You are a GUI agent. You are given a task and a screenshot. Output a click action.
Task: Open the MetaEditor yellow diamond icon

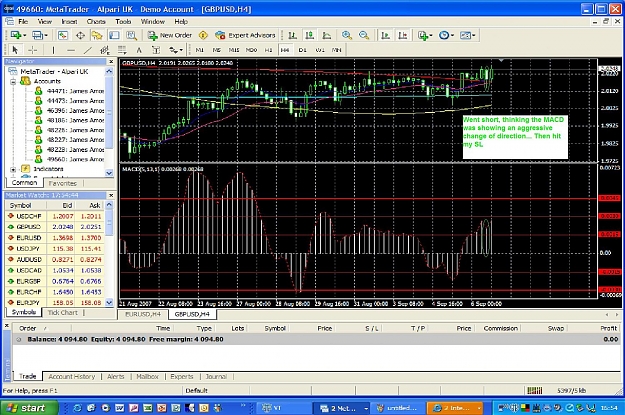203,35
